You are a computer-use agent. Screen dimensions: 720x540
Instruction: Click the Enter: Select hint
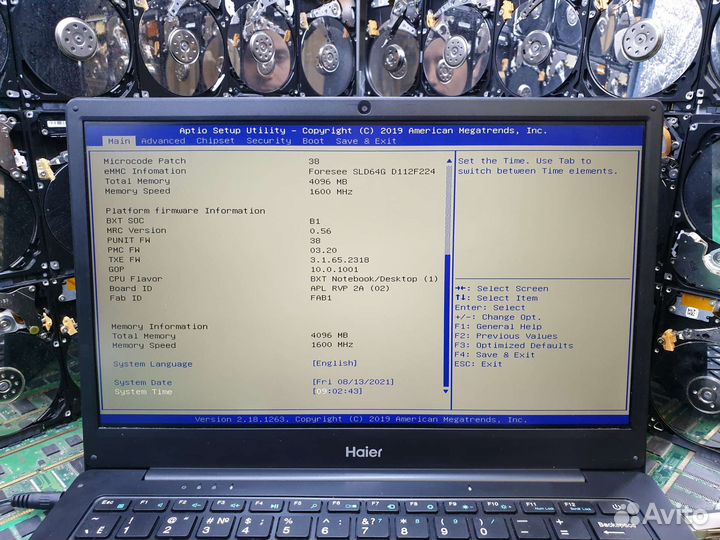490,308
